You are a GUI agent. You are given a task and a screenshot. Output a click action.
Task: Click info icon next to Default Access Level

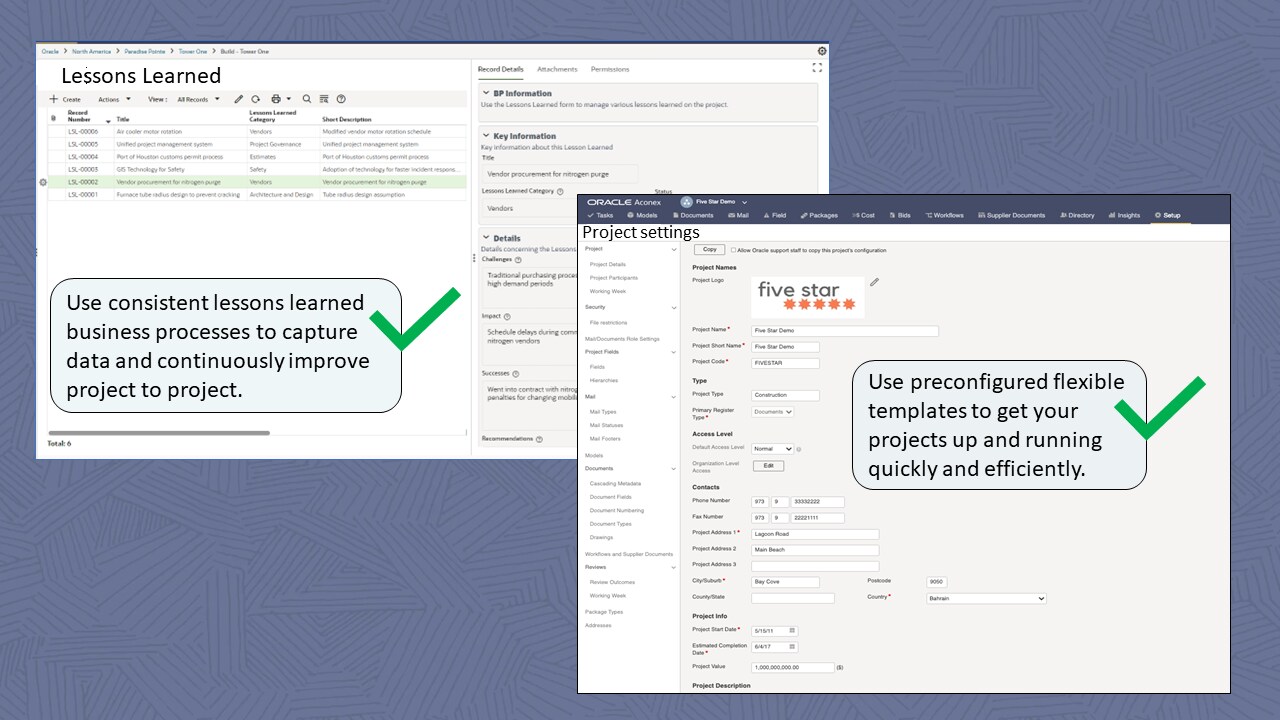798,449
